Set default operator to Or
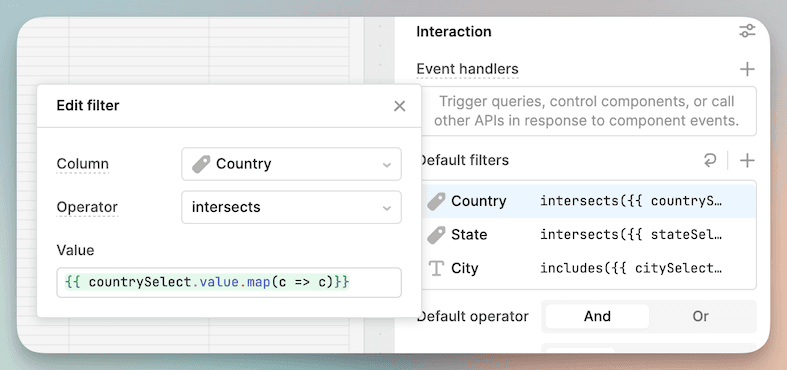 pyautogui.click(x=700, y=316)
